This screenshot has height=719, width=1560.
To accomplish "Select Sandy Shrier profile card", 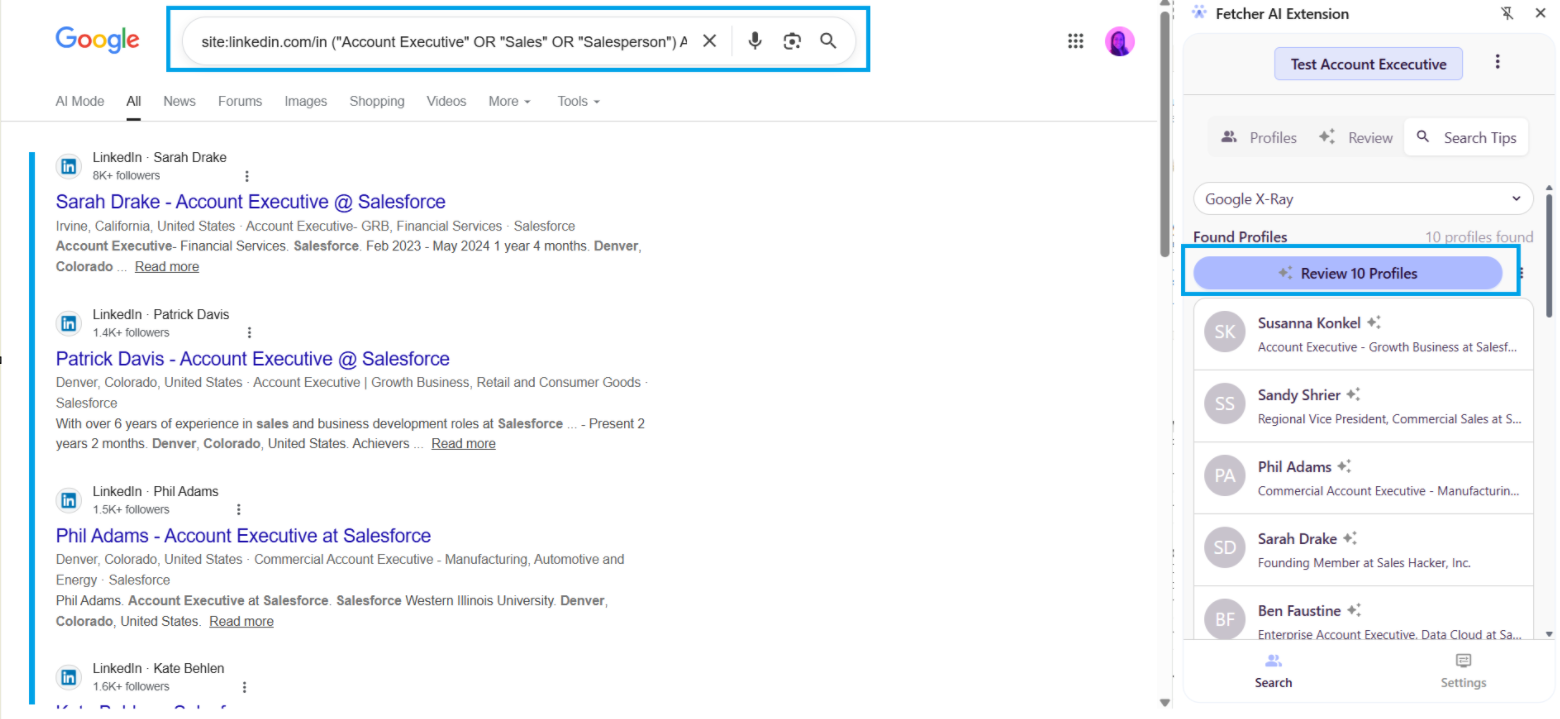I will click(1363, 406).
